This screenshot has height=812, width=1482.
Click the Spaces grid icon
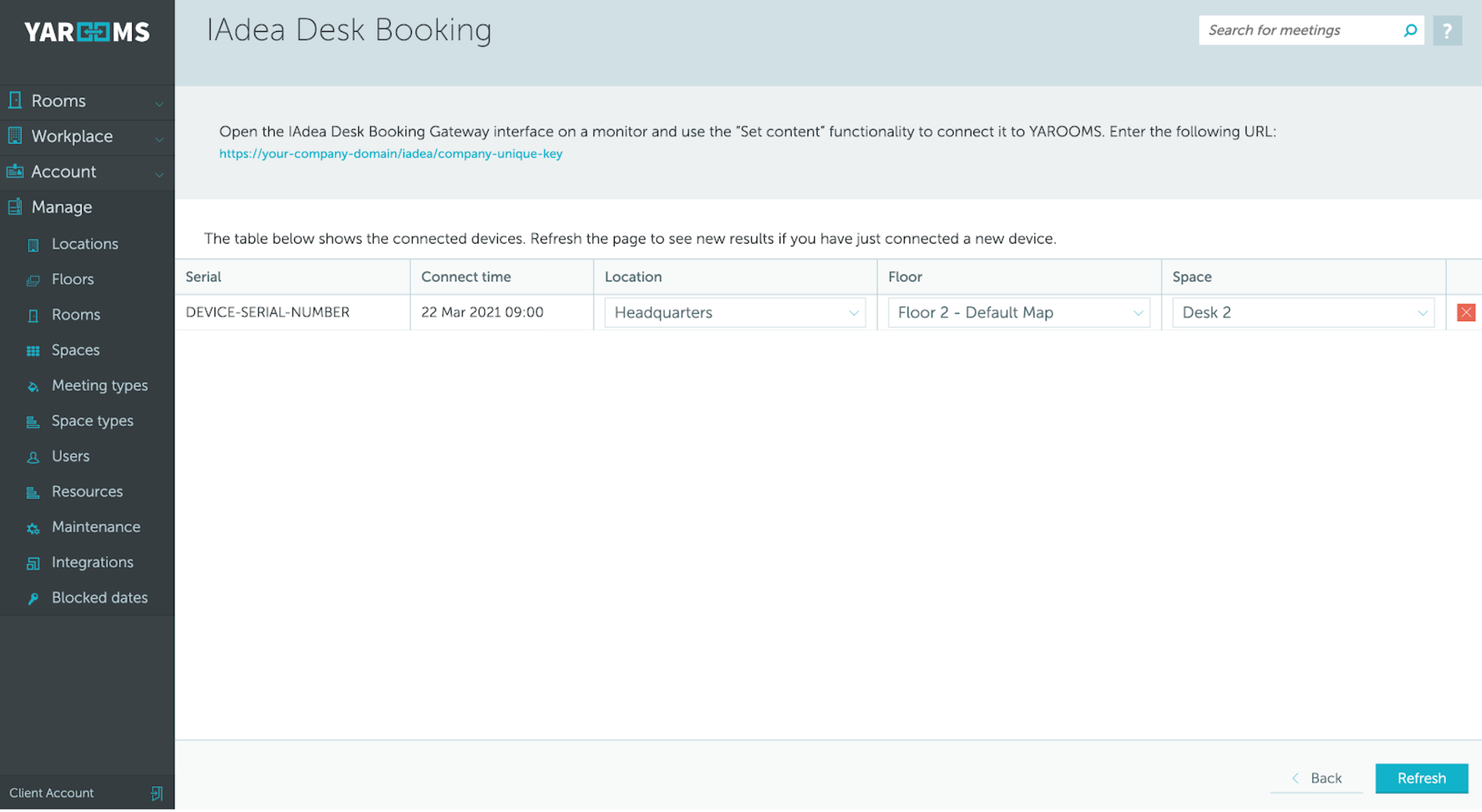click(x=33, y=351)
